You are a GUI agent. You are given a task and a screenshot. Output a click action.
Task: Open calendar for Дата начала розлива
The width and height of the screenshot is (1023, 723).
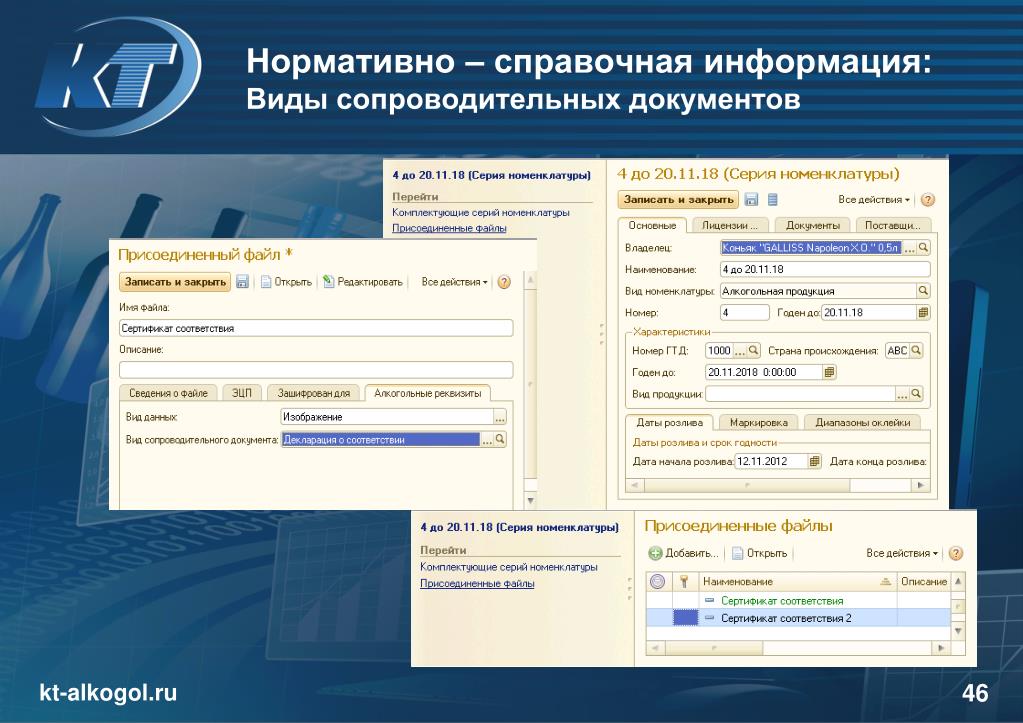click(814, 461)
